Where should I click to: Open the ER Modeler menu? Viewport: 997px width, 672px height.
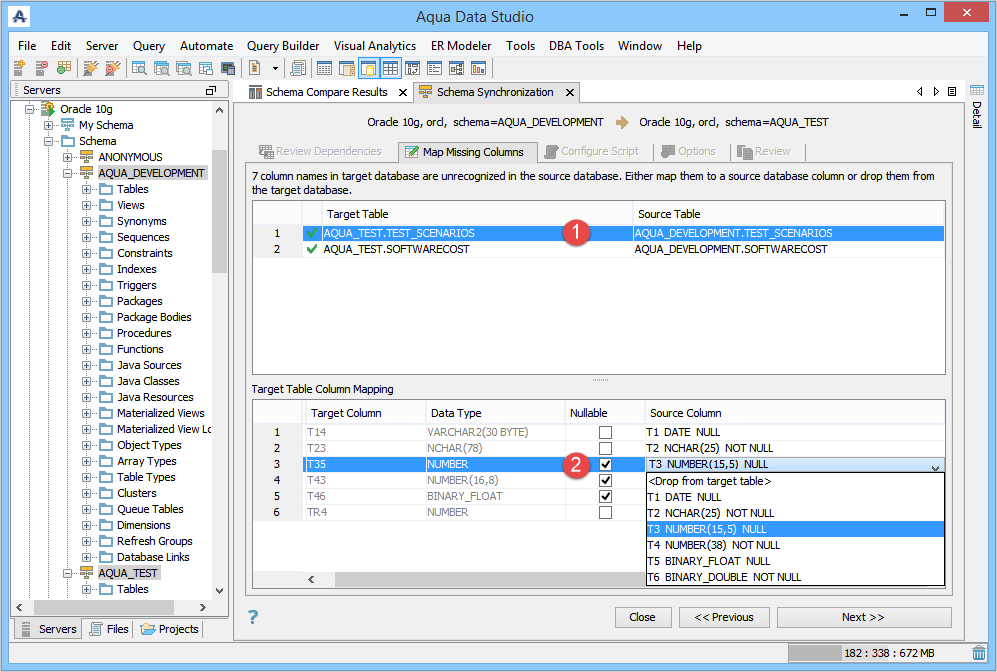461,46
